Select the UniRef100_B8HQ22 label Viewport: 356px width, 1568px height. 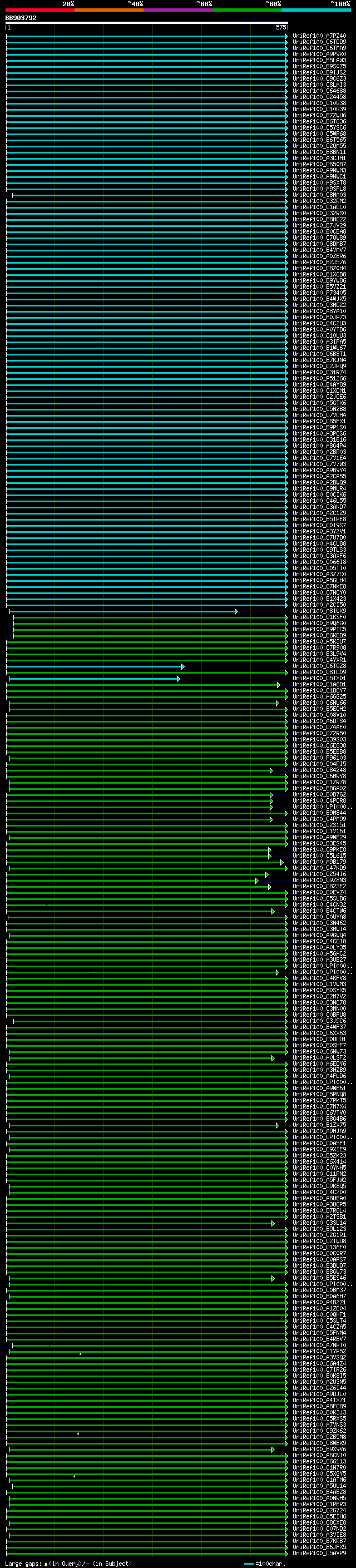[x=319, y=220]
